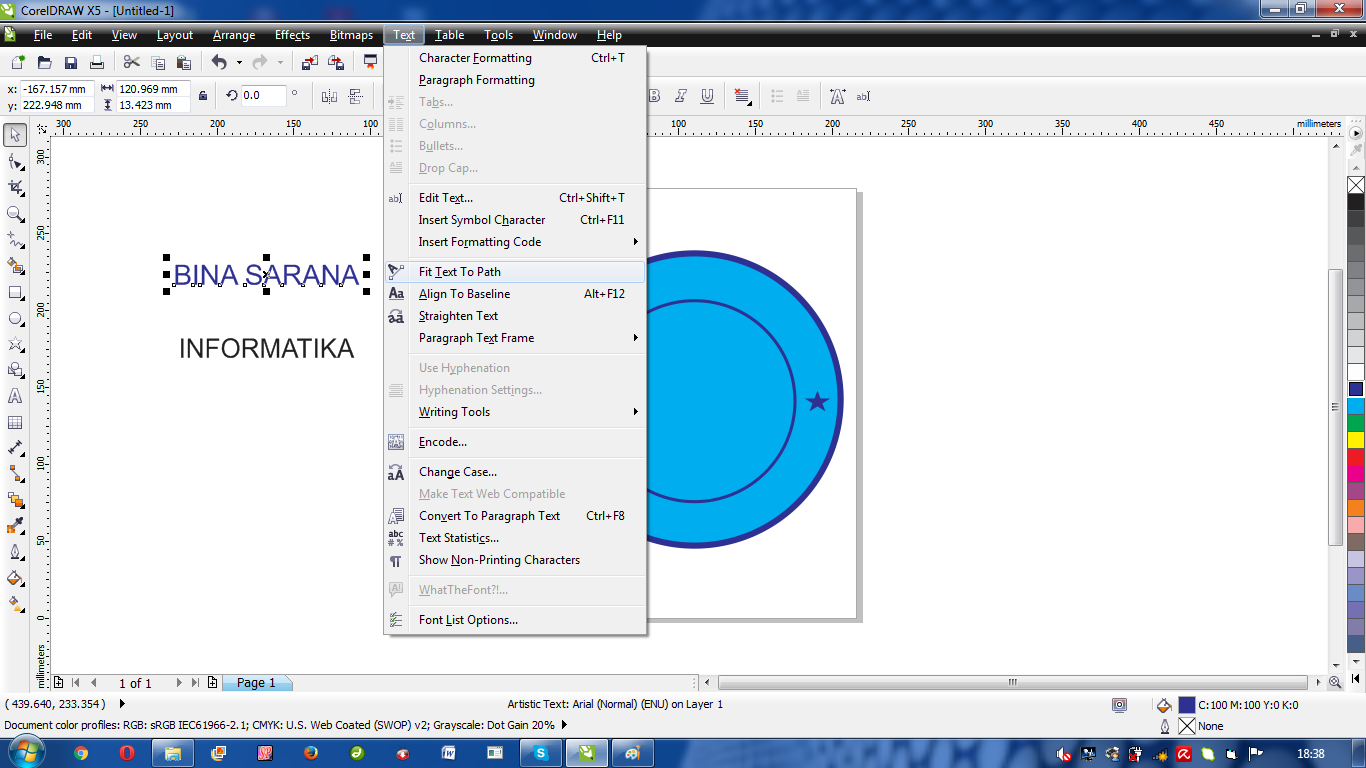Click the Import icon in the toolbar
This screenshot has height=768, width=1366.
coord(309,62)
